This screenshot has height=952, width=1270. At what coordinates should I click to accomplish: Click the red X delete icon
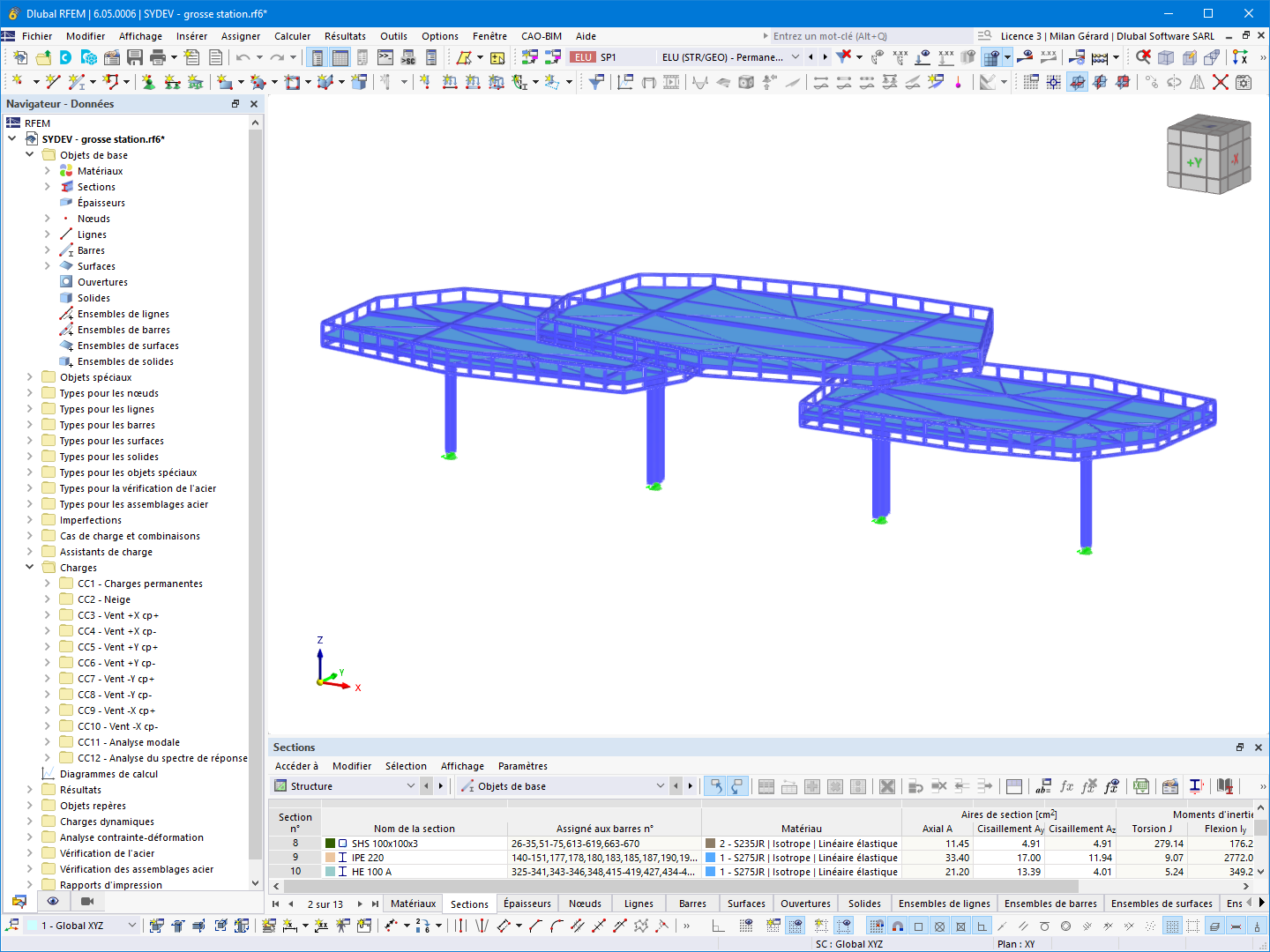pyautogui.click(x=1221, y=82)
